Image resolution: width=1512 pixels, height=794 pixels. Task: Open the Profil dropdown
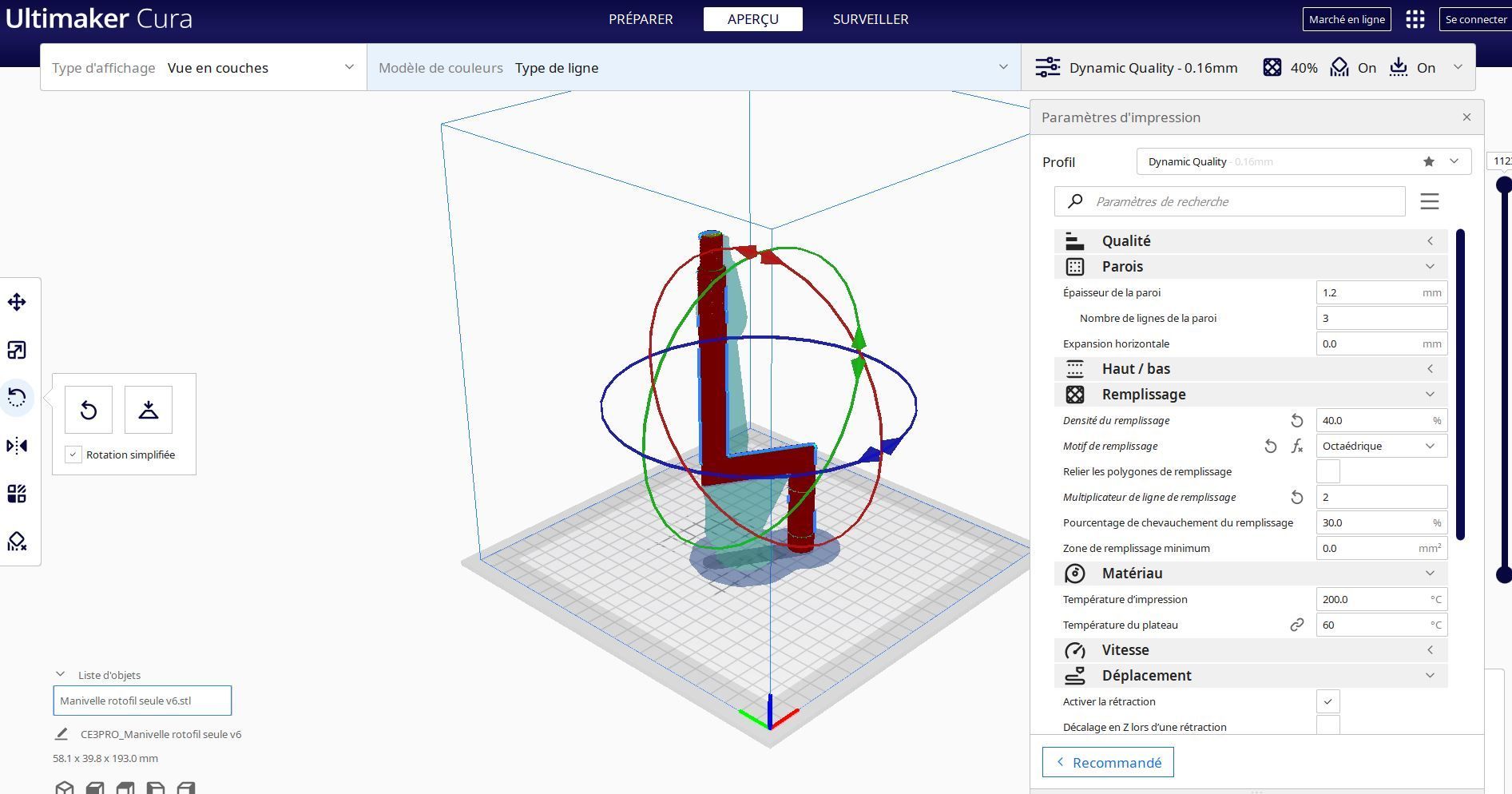tap(1304, 161)
